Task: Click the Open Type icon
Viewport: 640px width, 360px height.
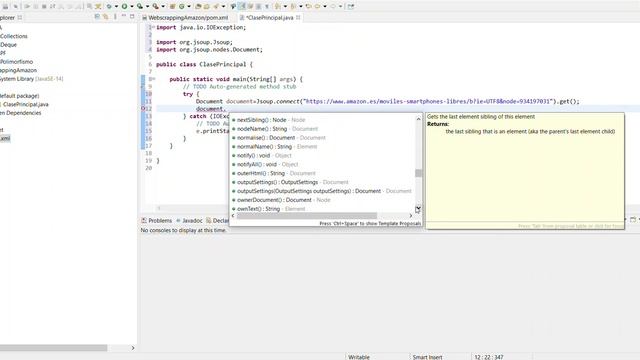Action: pos(198,7)
